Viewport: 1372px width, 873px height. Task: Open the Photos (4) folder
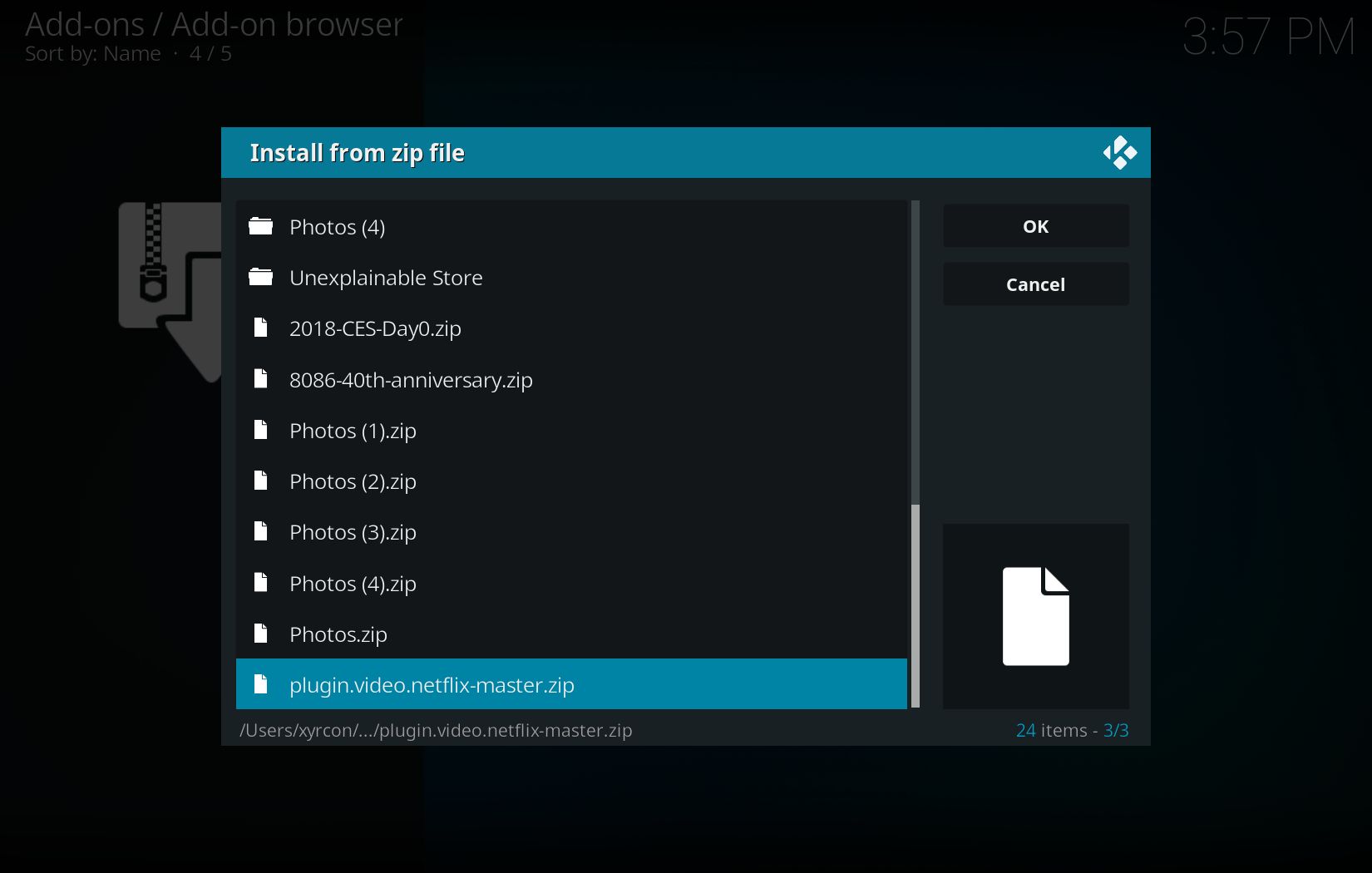571,226
